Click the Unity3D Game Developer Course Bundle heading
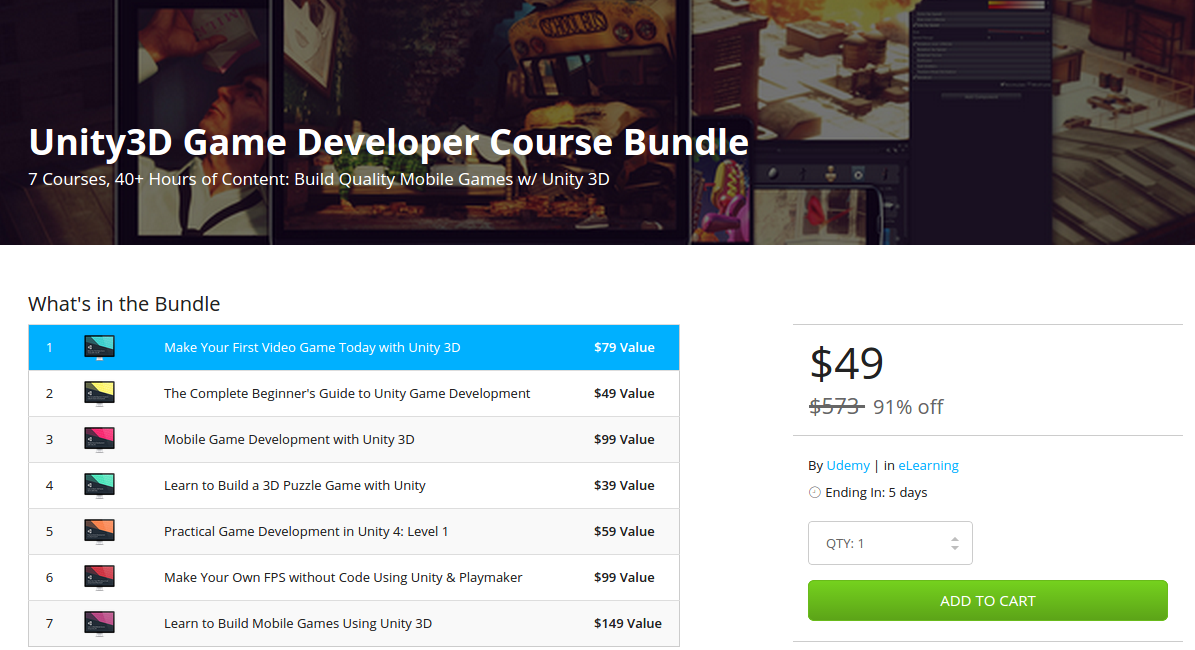1195x650 pixels. click(x=388, y=143)
